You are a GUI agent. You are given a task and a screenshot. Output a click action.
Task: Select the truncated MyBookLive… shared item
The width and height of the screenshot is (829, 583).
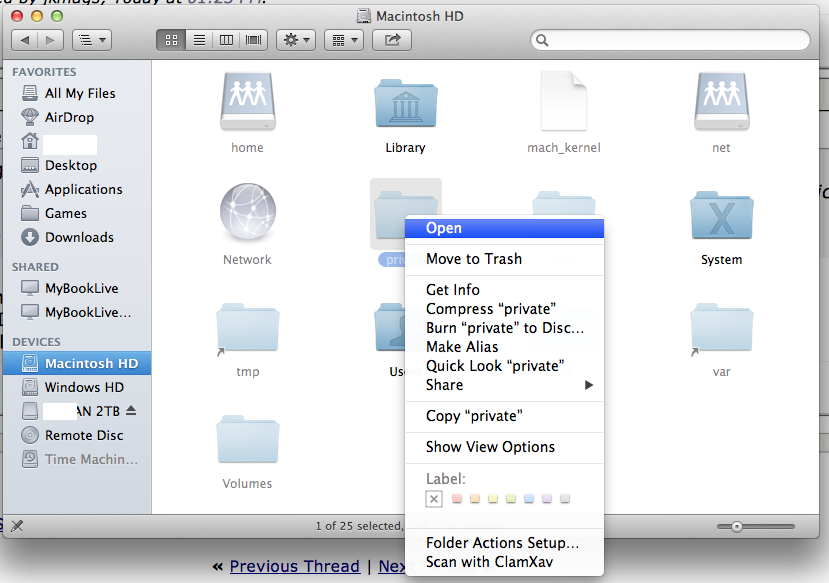coord(77,312)
